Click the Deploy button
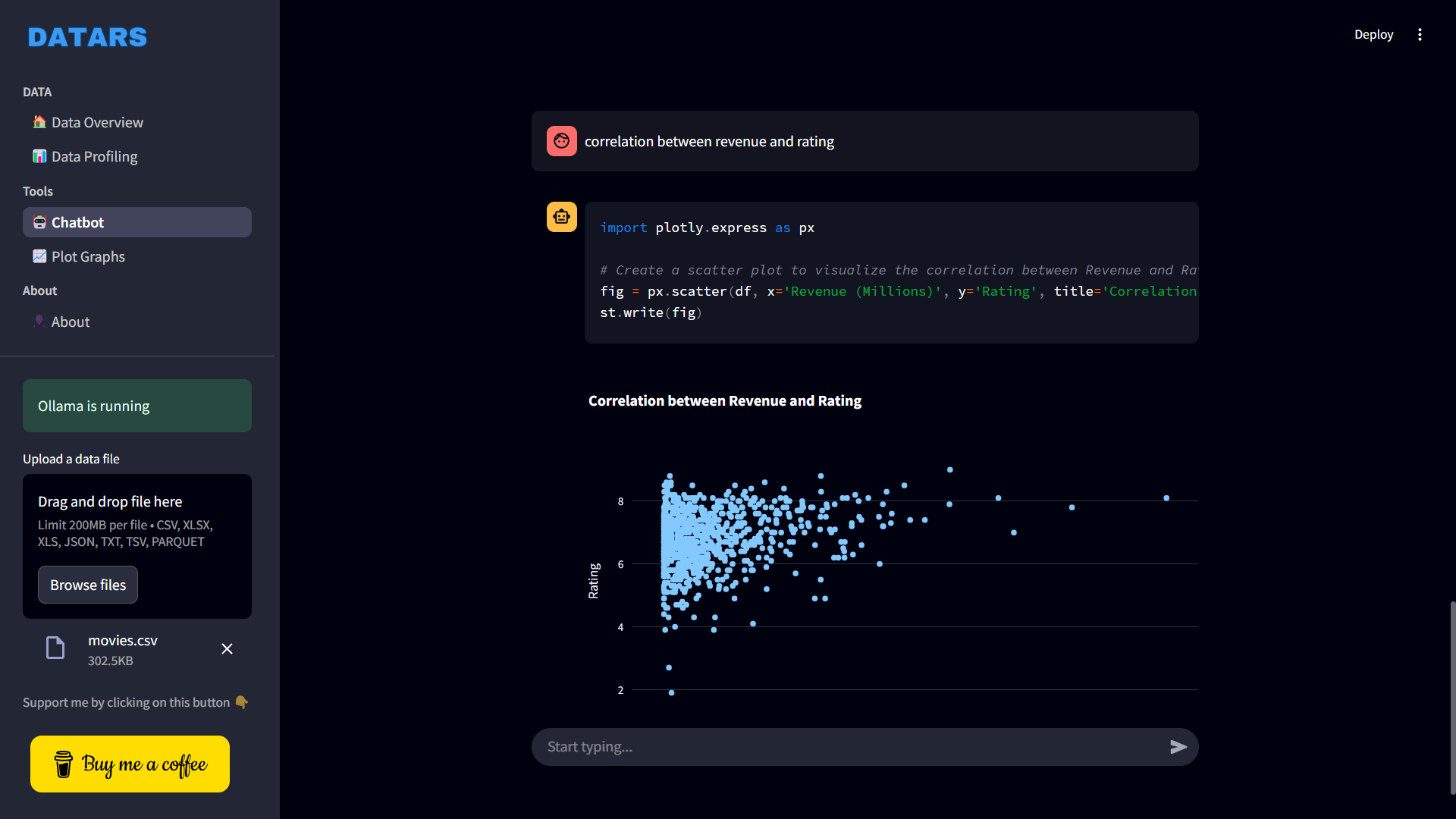The image size is (1456, 819). pyautogui.click(x=1373, y=35)
